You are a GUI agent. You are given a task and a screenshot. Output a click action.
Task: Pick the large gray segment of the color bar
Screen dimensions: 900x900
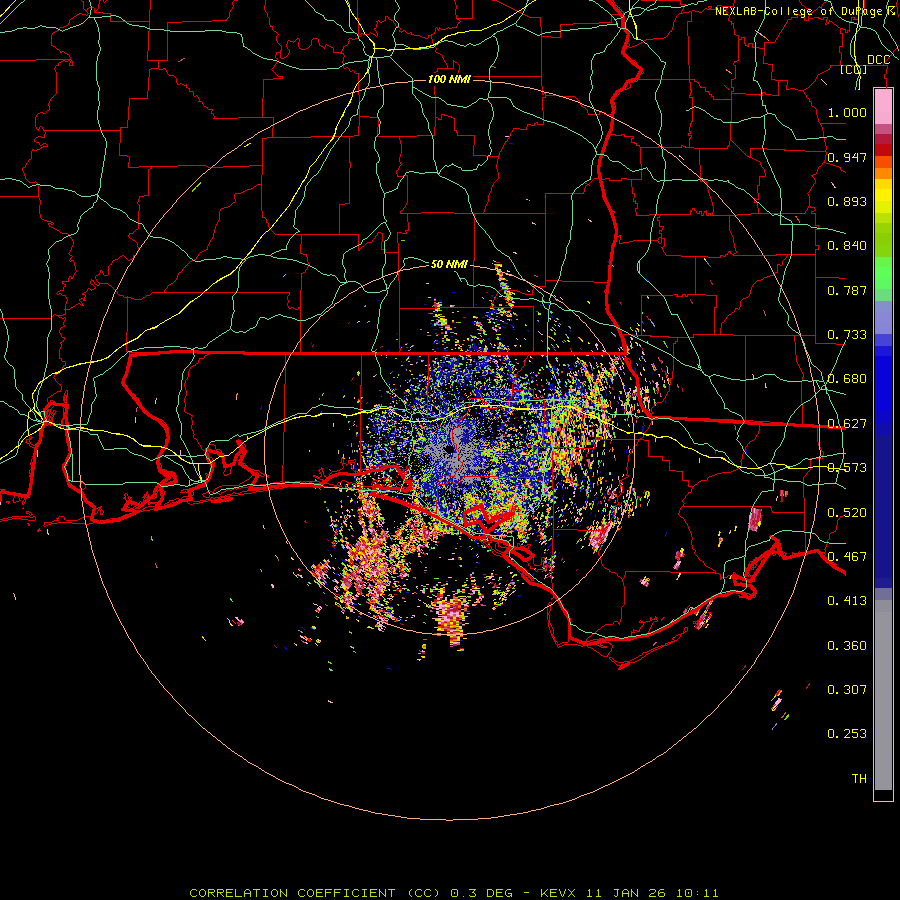[x=883, y=695]
